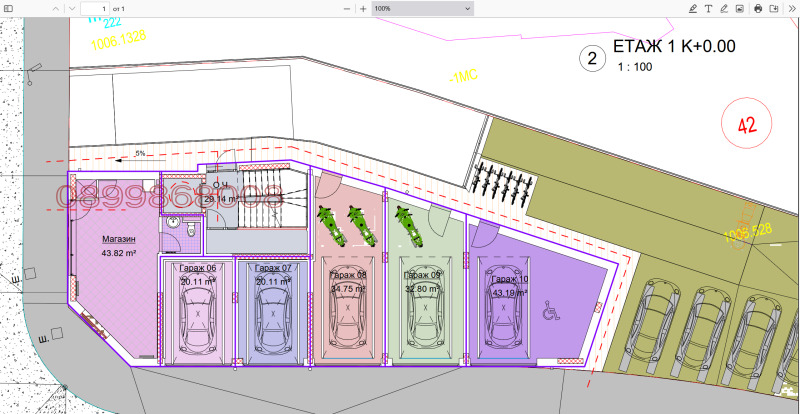Select the add image tool

click(x=739, y=8)
